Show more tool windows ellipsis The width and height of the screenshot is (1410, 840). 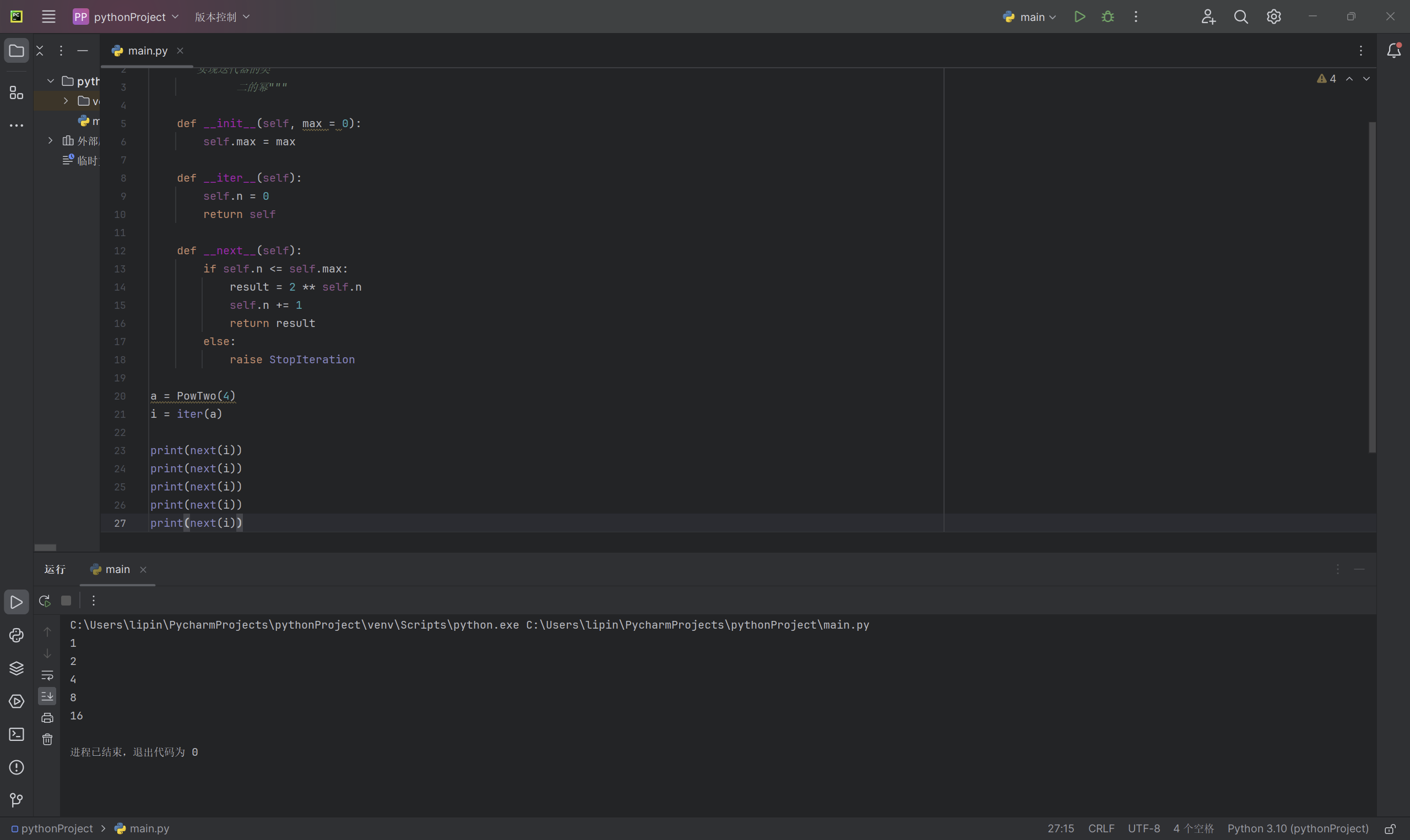click(x=17, y=125)
